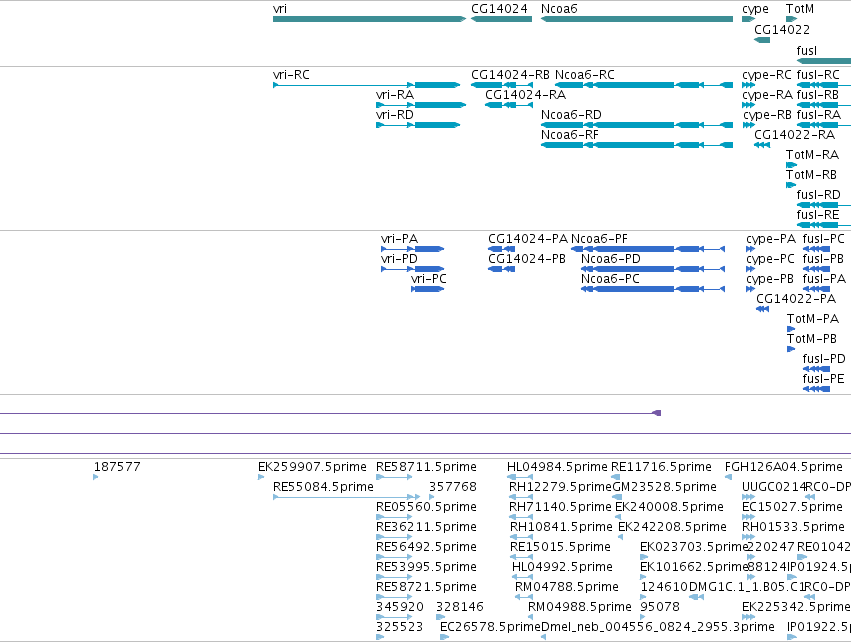
Task: Click the TotM gene name label
Action: (800, 9)
